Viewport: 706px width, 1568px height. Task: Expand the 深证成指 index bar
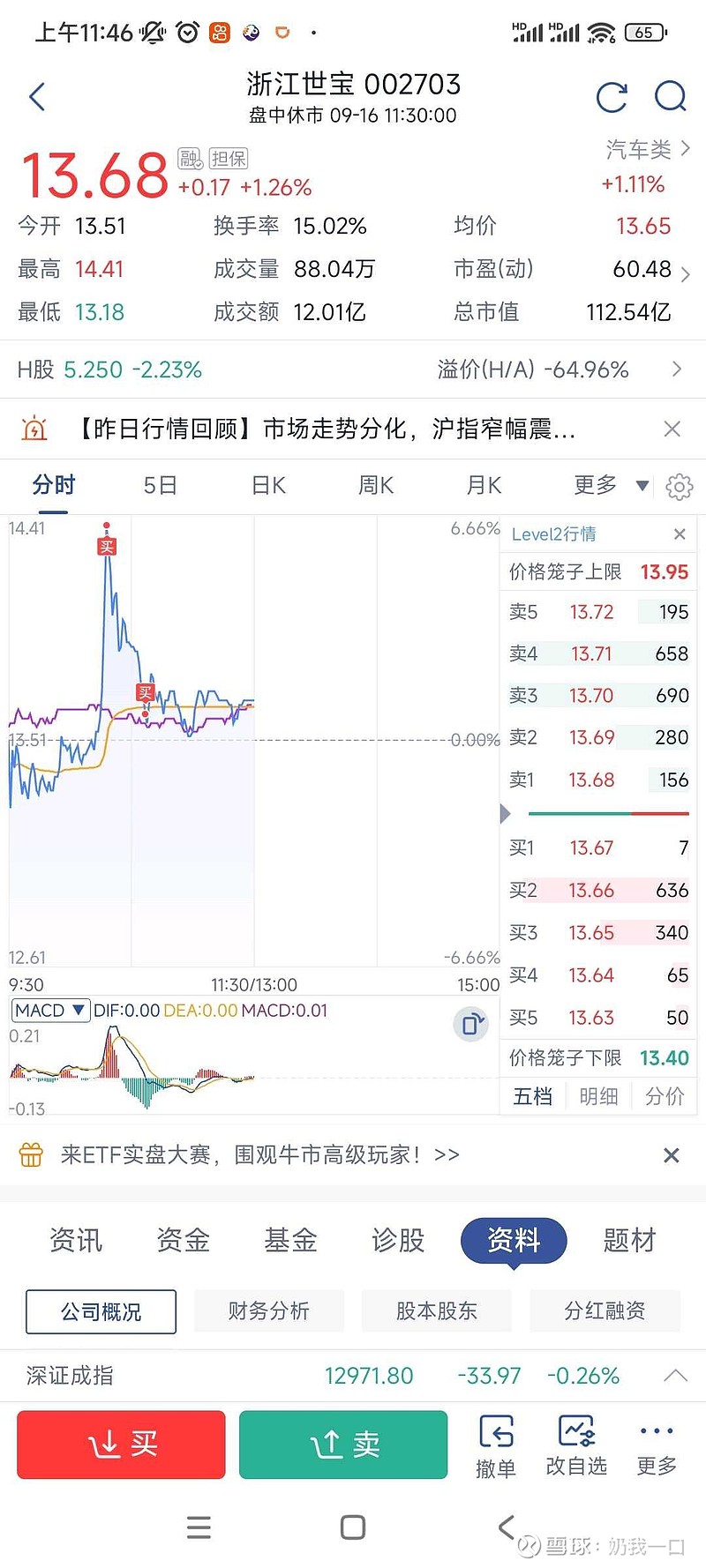pos(675,1376)
